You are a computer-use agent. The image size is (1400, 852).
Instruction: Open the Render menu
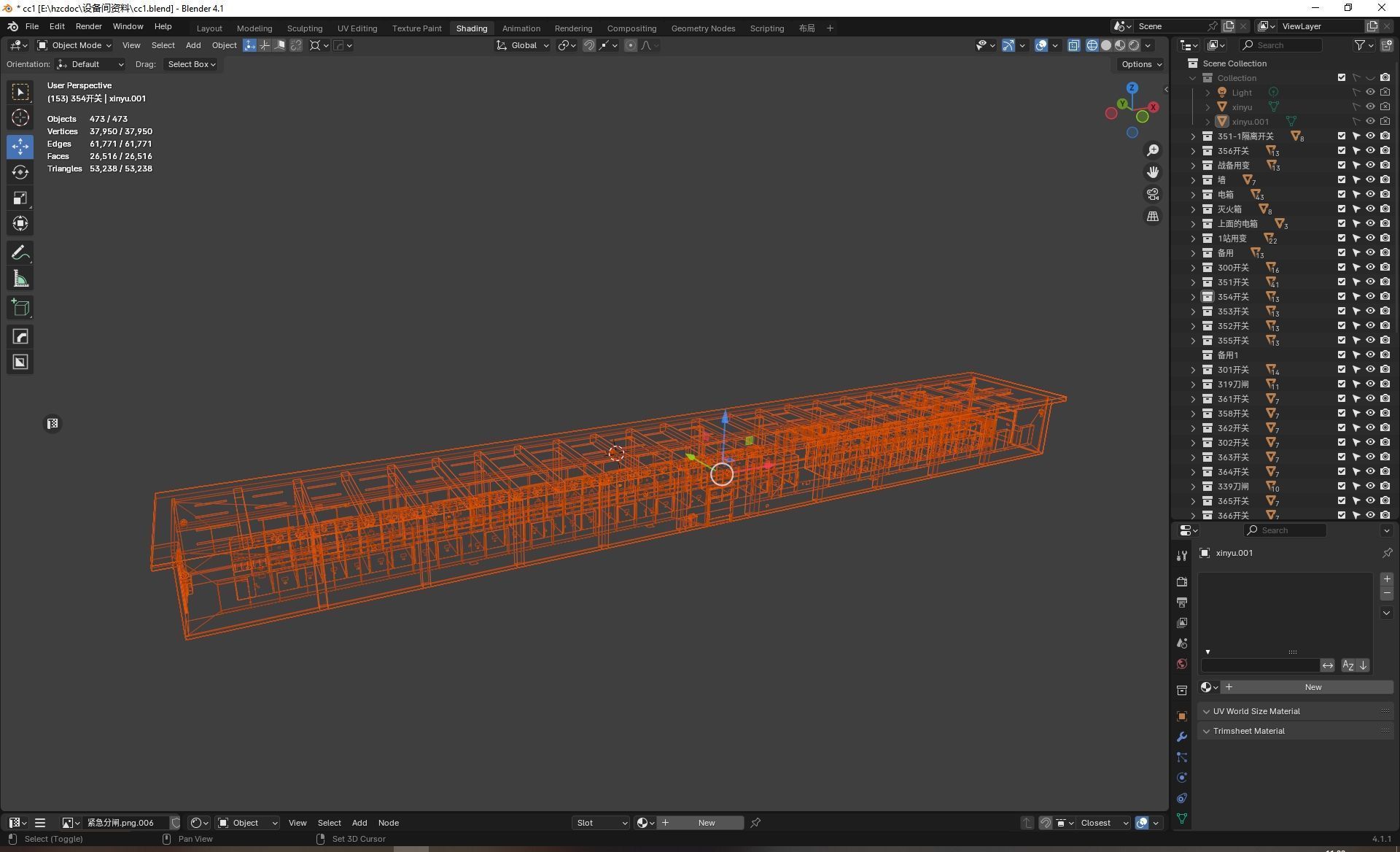click(88, 26)
